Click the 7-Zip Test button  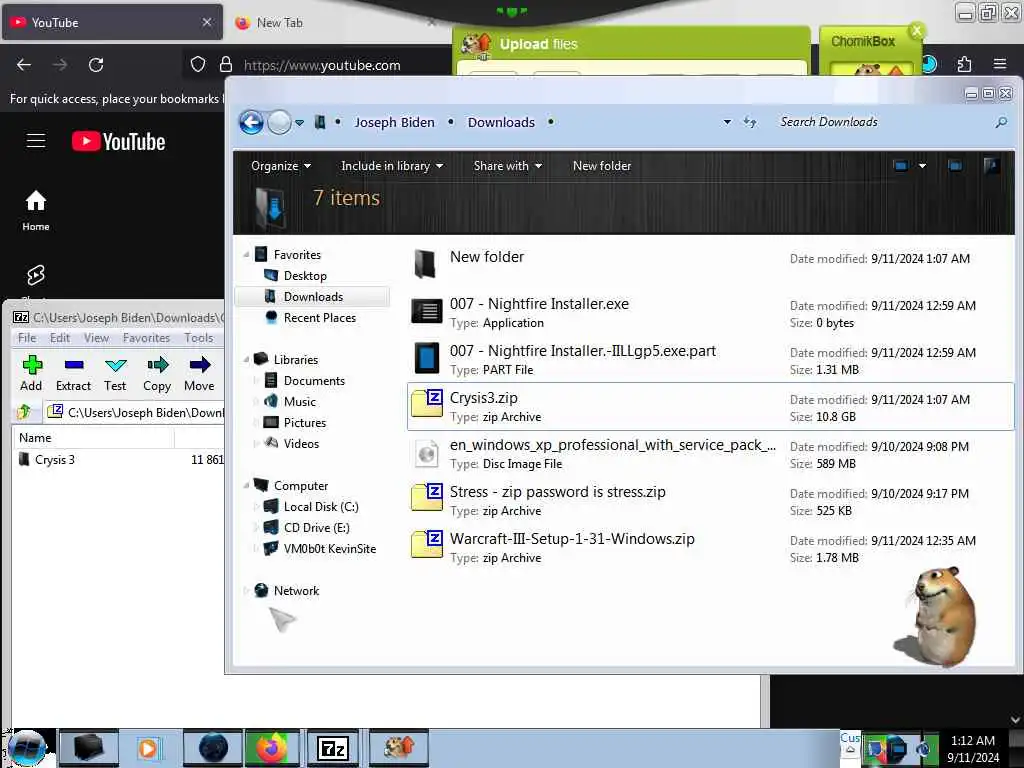click(x=115, y=374)
